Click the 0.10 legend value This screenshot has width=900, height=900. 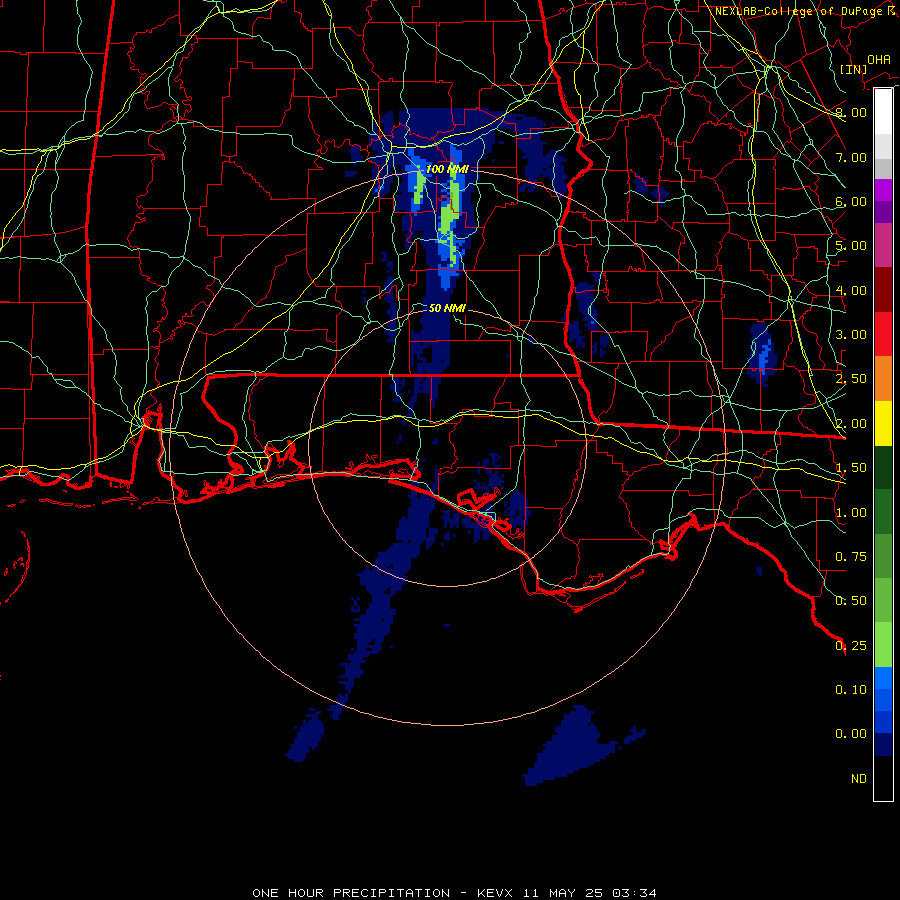851,690
